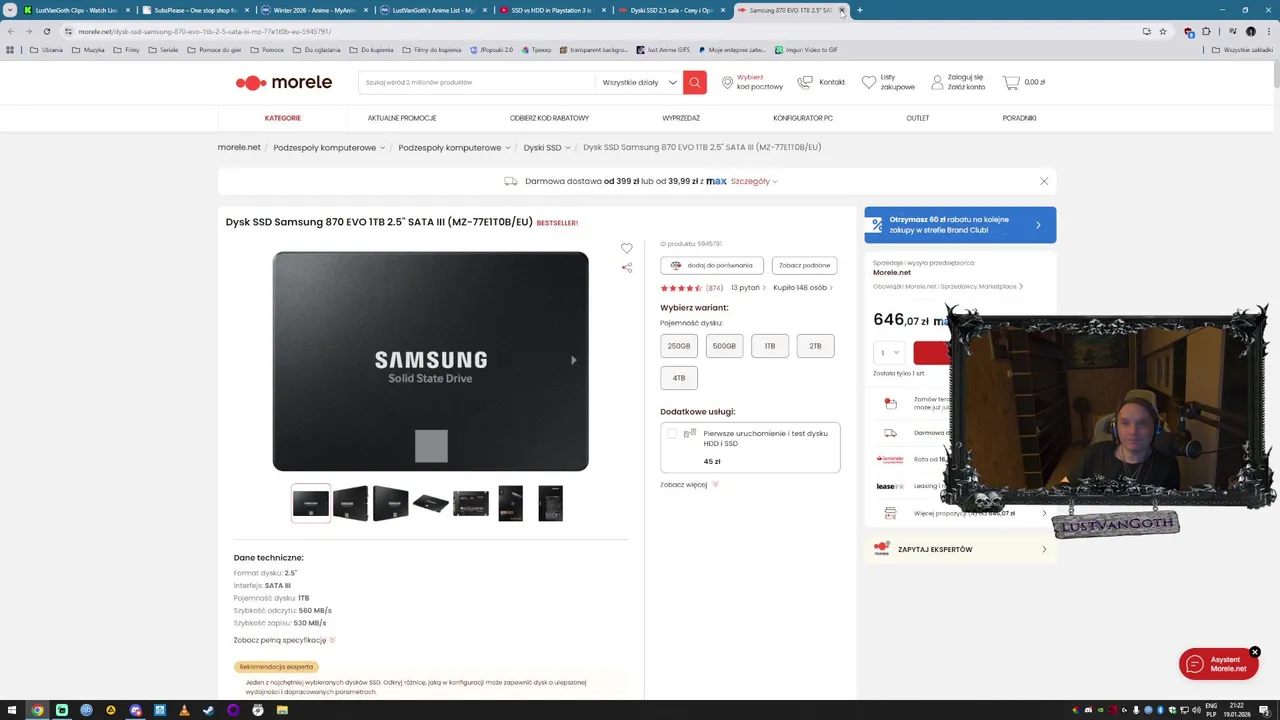Open Zaloguj się account icon
This screenshot has width=1280, height=720.
(937, 82)
